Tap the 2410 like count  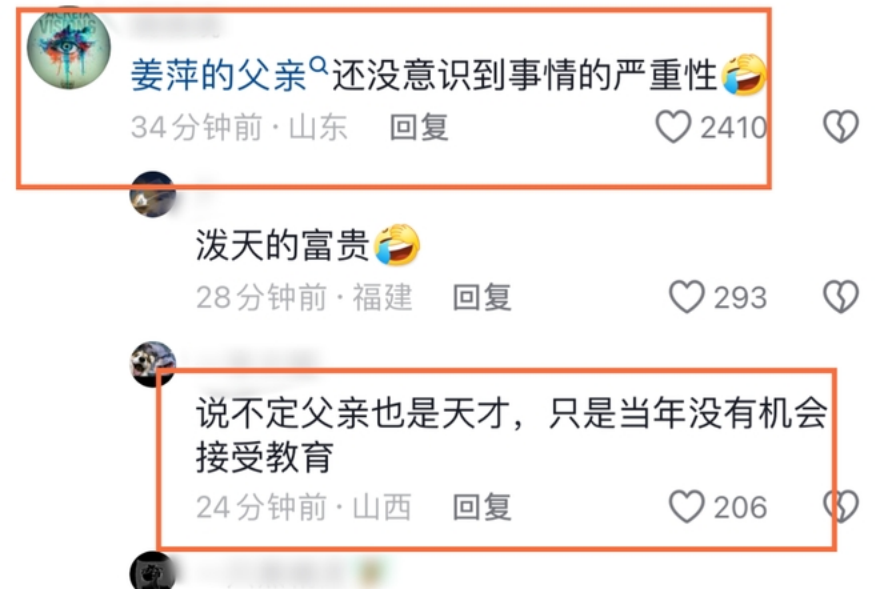pos(734,127)
